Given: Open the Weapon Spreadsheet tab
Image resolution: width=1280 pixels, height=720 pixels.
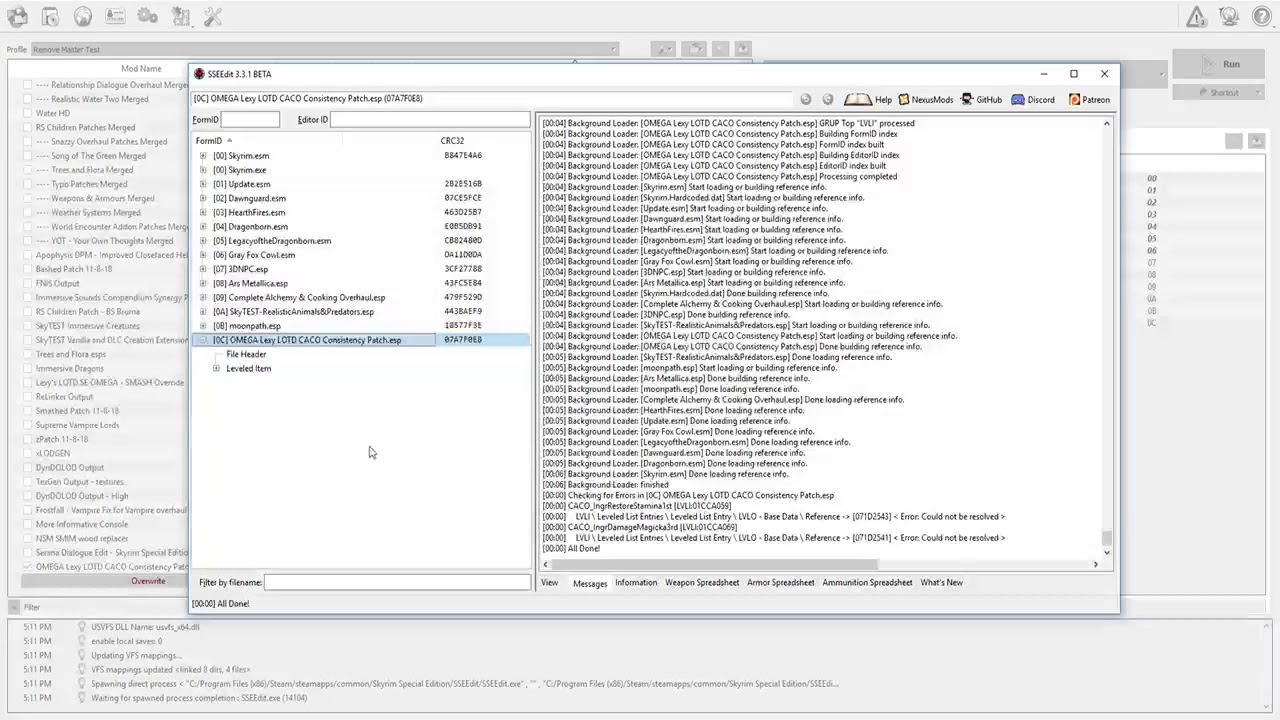Looking at the screenshot, I should (702, 583).
